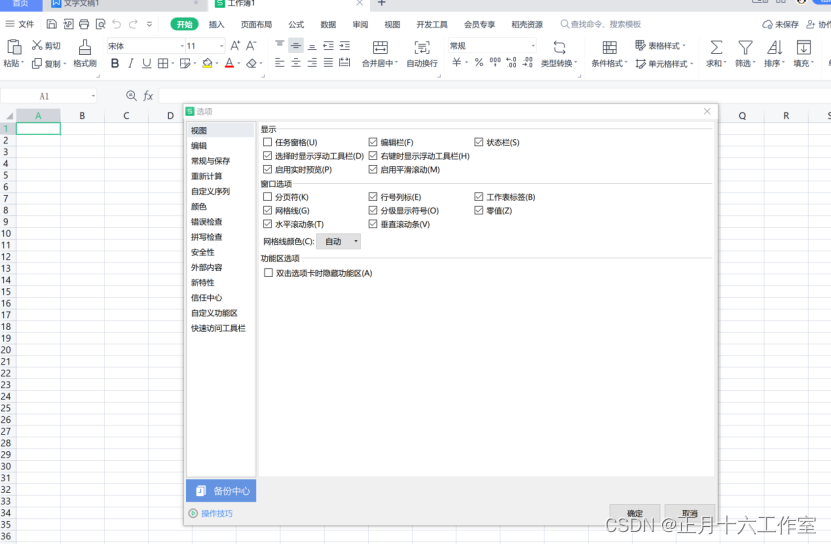This screenshot has width=831, height=544.
Task: Click the Conditional Formatting (条件格式) icon
Action: click(609, 47)
